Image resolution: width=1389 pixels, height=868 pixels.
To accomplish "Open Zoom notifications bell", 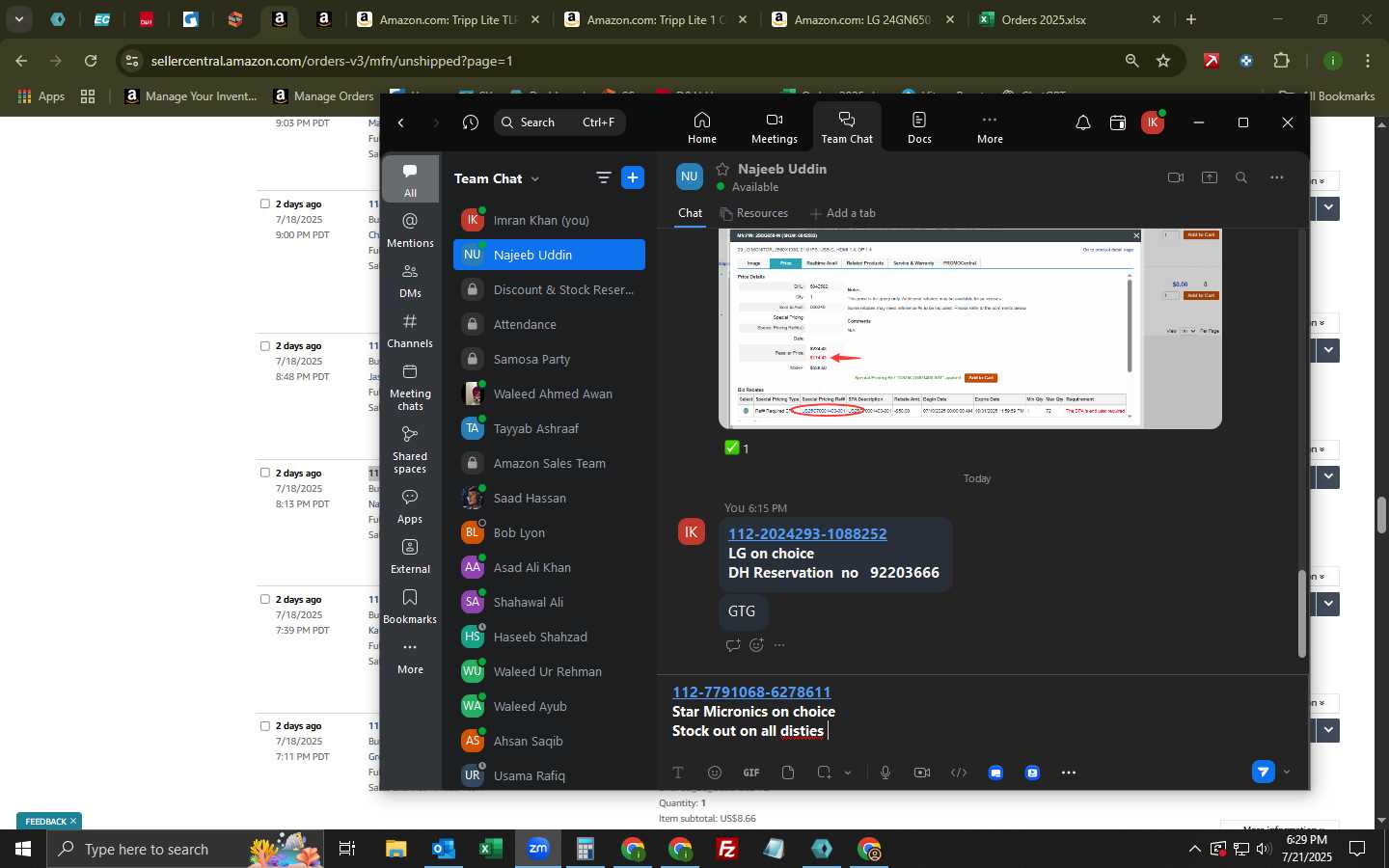I will [1083, 122].
